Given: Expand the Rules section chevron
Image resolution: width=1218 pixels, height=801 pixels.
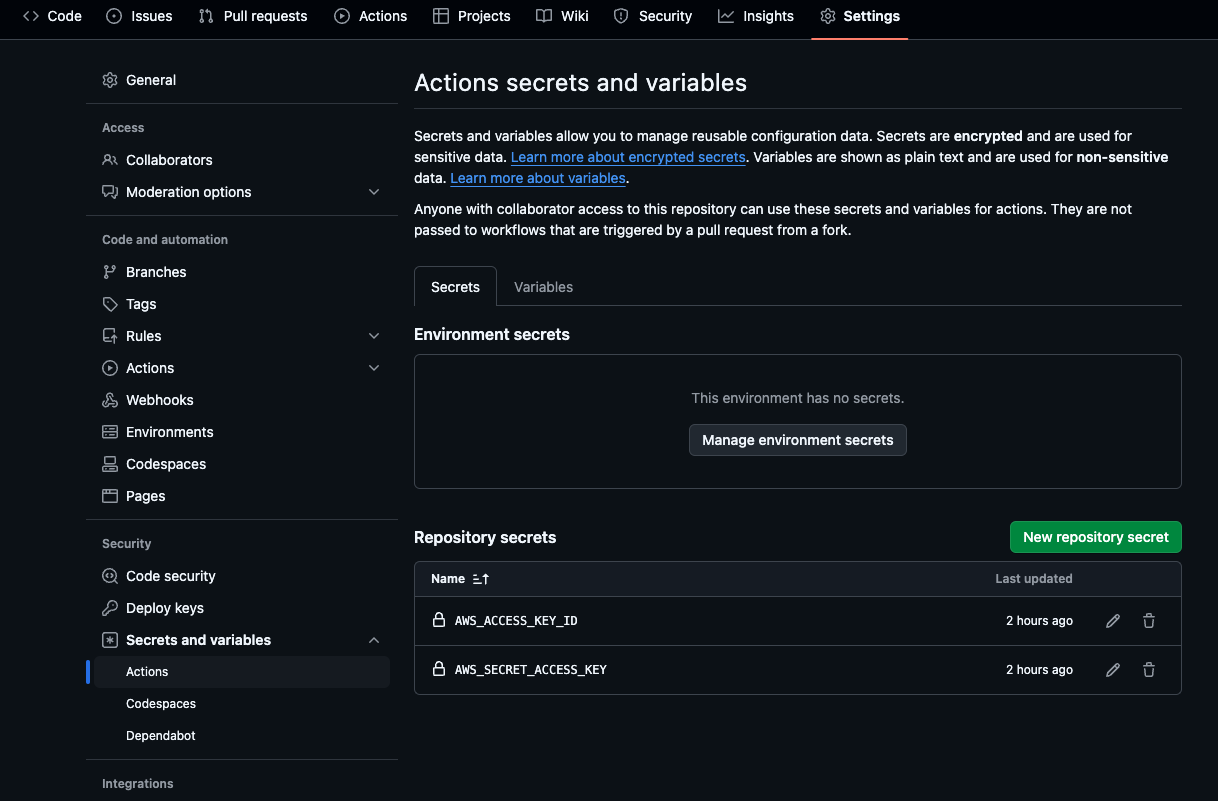Looking at the screenshot, I should pyautogui.click(x=374, y=336).
